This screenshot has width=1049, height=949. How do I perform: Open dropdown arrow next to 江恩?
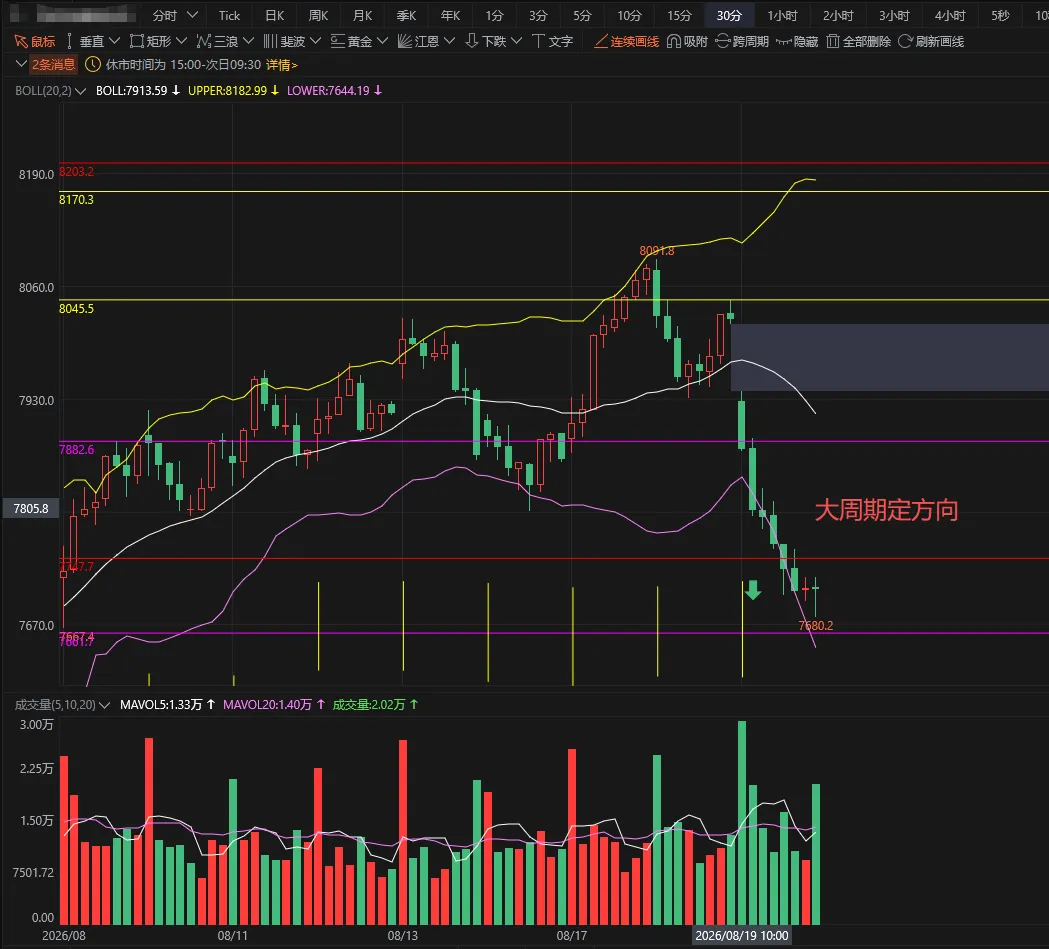pos(450,41)
